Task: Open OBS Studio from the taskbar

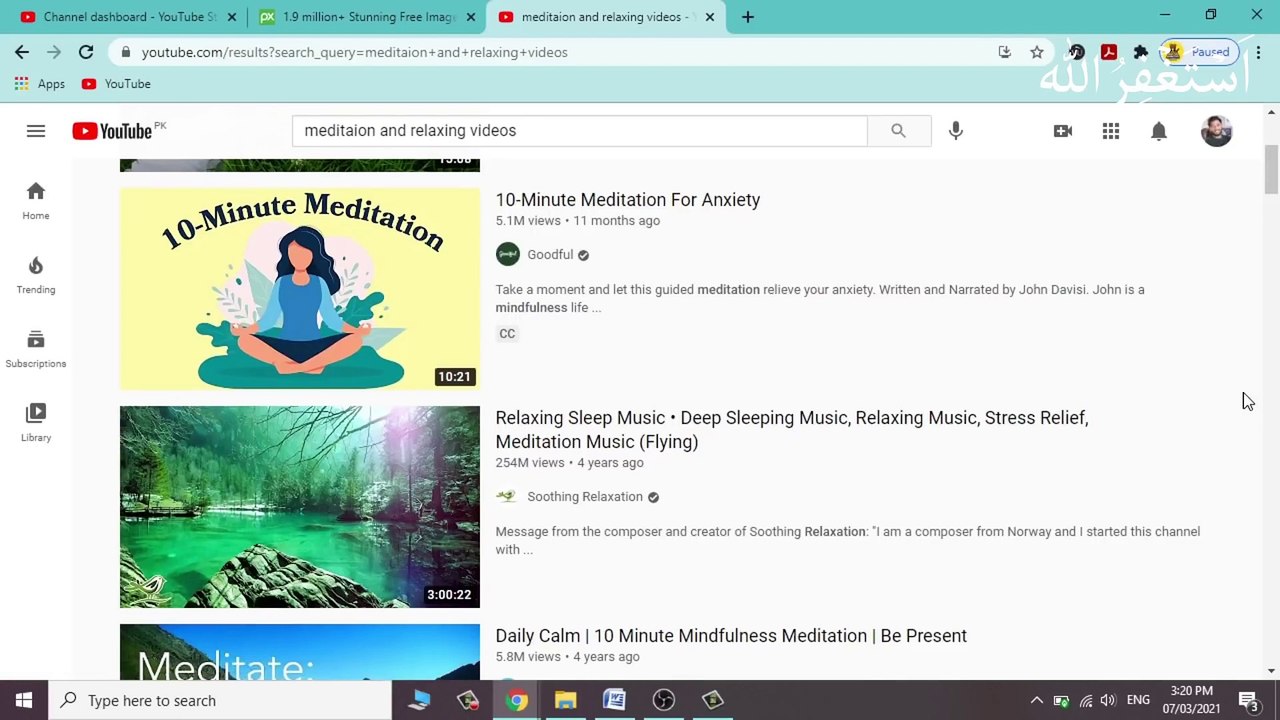Action: pyautogui.click(x=664, y=700)
